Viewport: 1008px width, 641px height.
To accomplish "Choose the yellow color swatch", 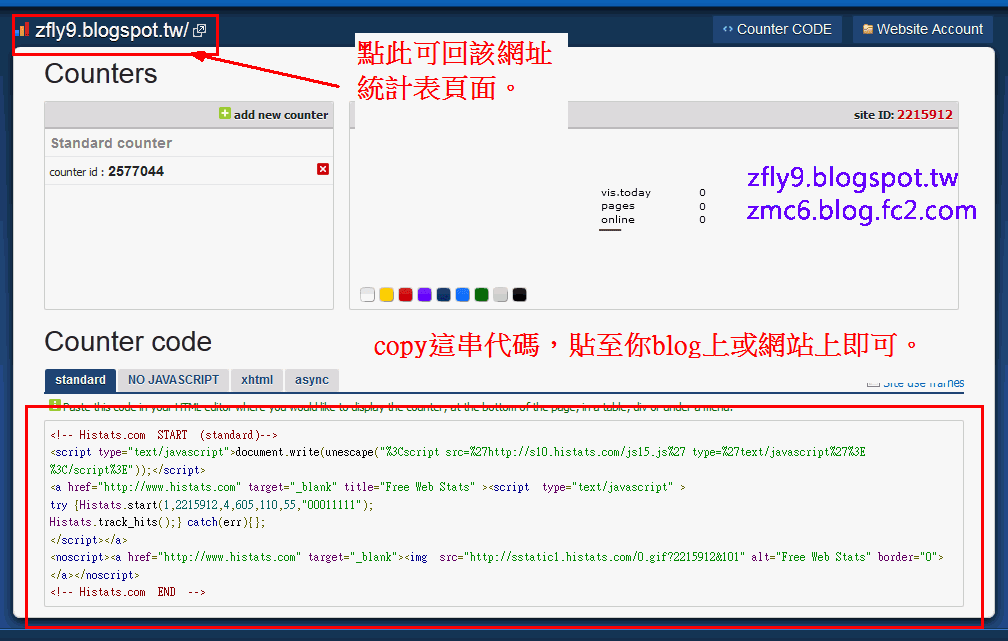I will coord(386,295).
